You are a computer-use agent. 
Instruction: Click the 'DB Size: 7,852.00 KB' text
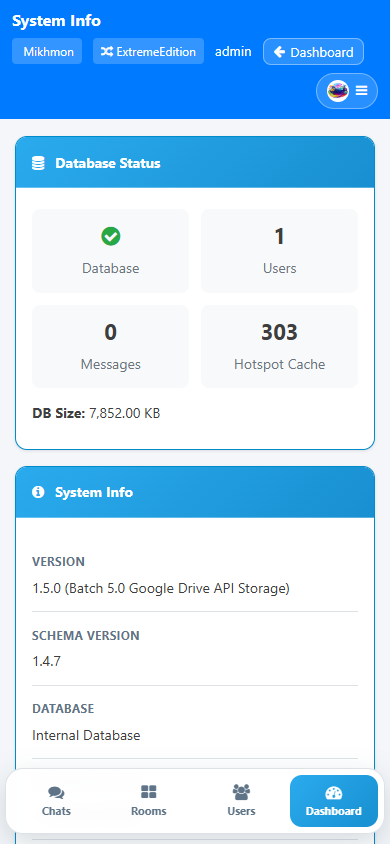point(96,413)
